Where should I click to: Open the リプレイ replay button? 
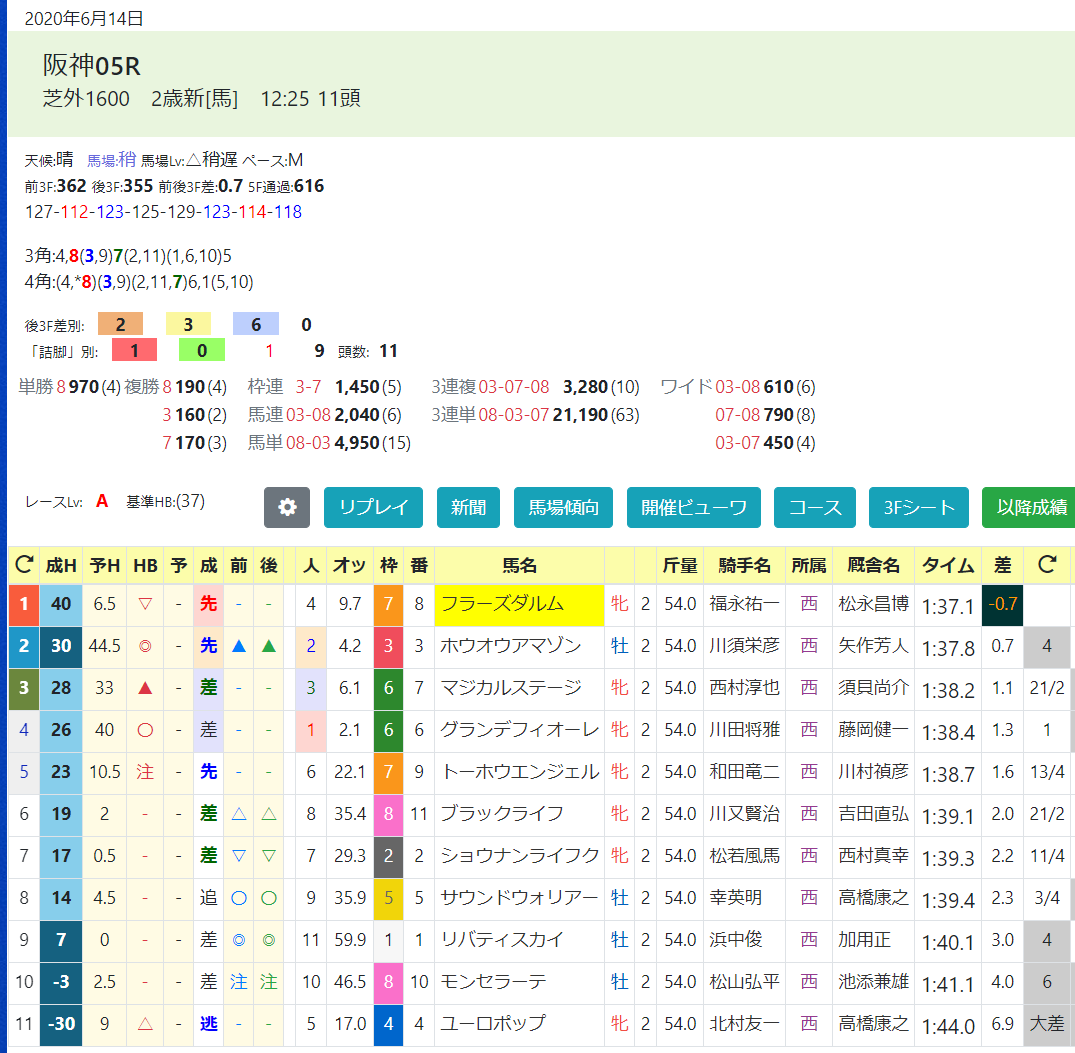coord(373,507)
